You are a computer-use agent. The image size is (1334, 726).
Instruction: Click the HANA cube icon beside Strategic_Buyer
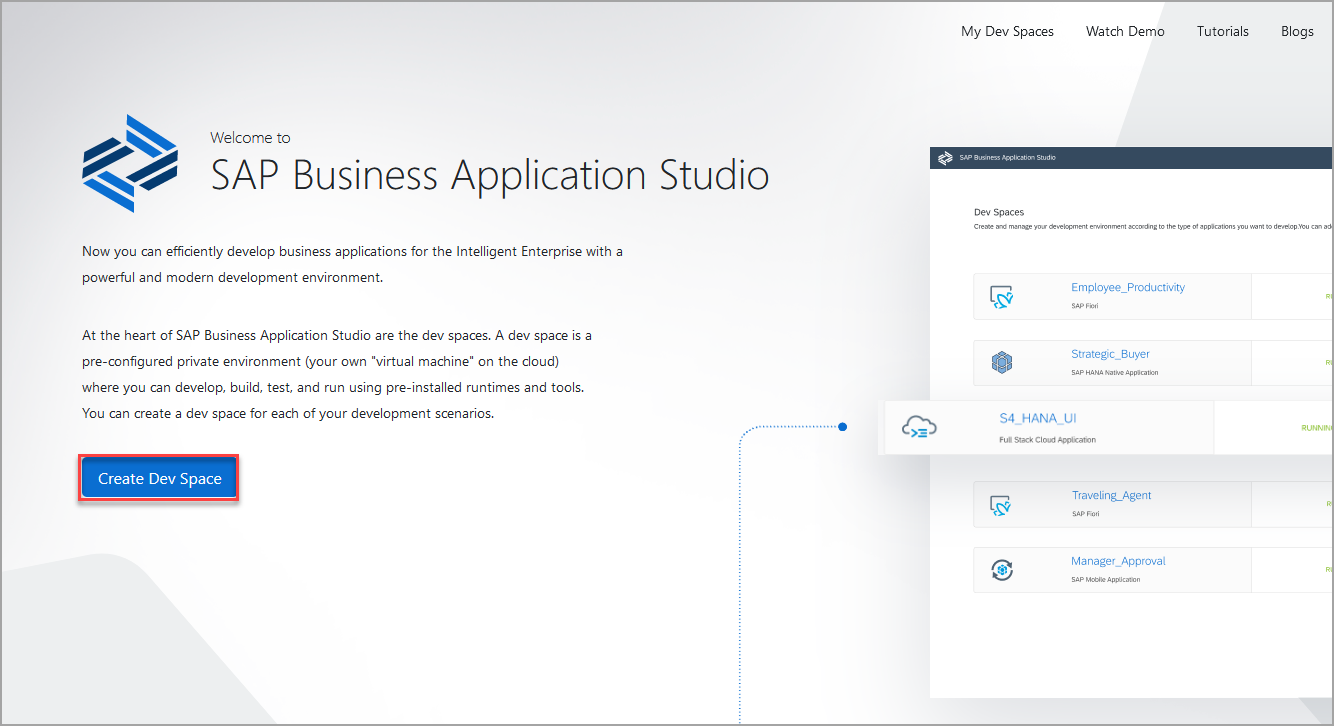click(1002, 363)
